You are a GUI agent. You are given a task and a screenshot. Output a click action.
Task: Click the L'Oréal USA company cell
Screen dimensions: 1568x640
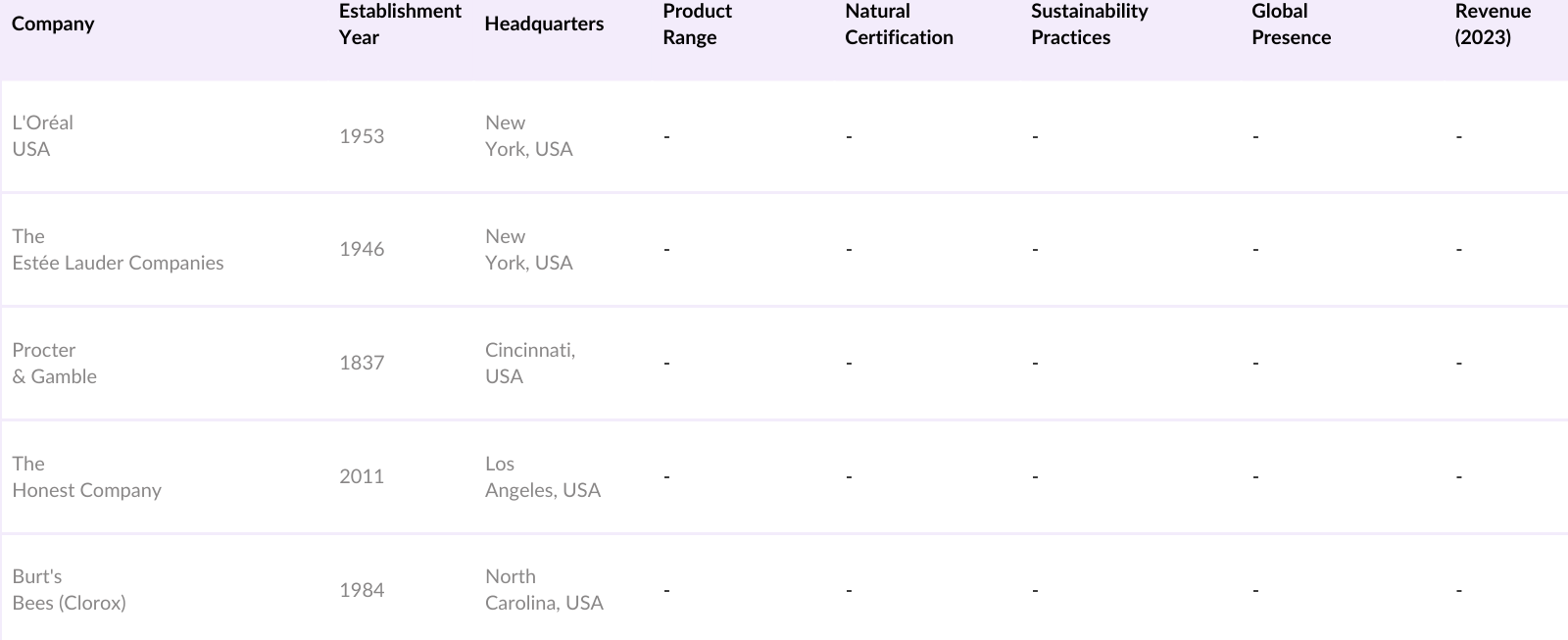(43, 136)
